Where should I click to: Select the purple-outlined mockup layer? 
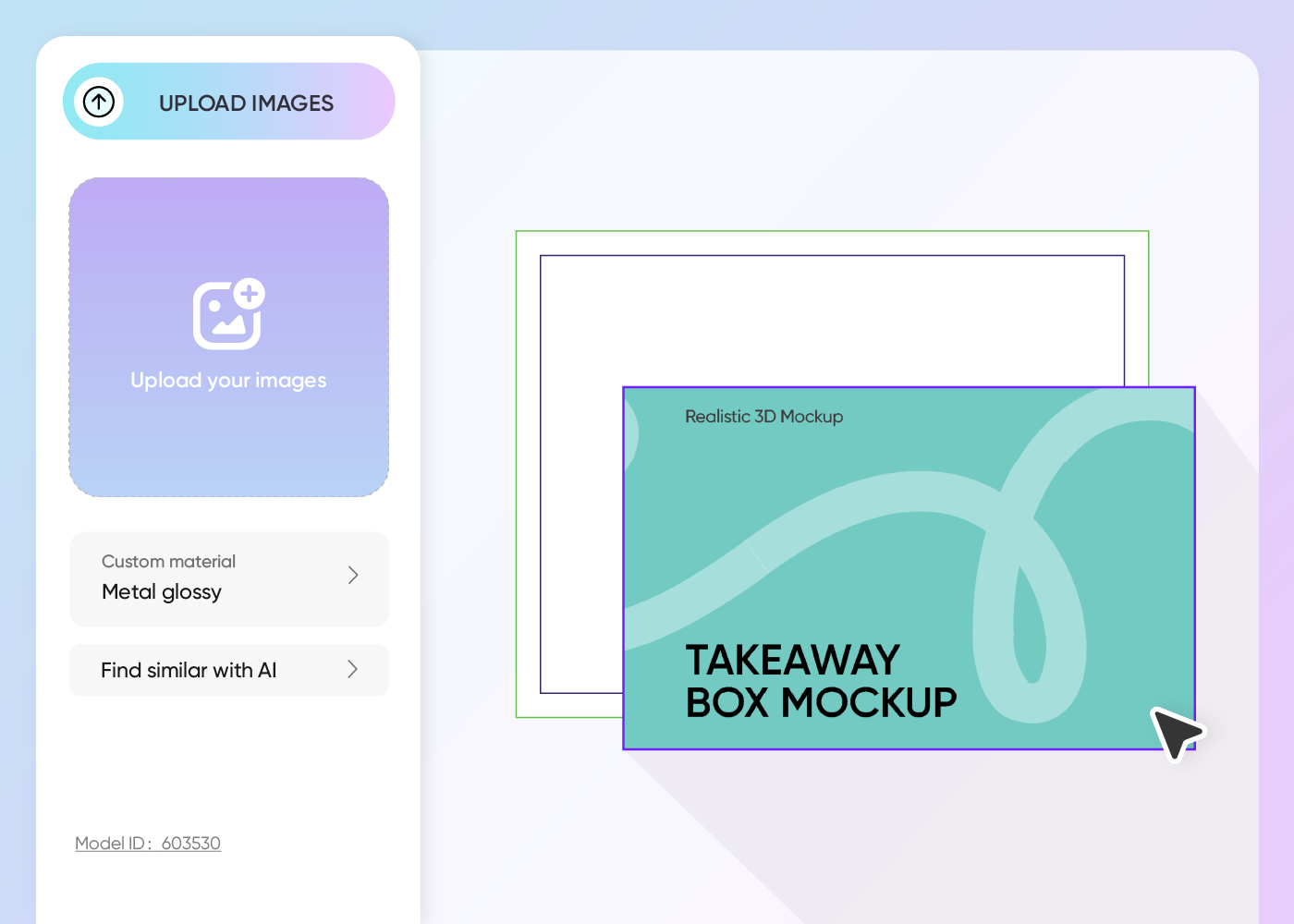pyautogui.click(x=909, y=567)
